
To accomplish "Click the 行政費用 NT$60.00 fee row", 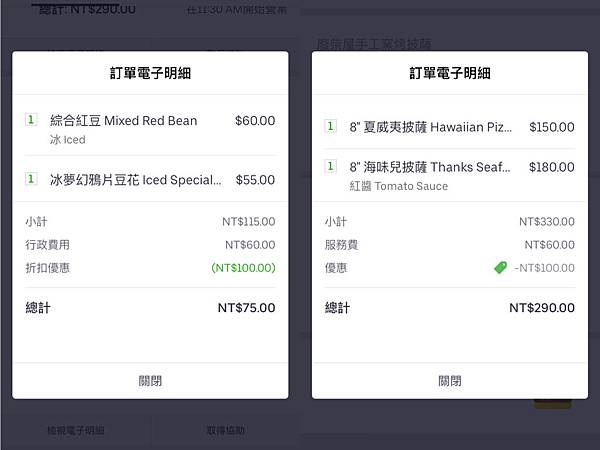I will 150,244.
